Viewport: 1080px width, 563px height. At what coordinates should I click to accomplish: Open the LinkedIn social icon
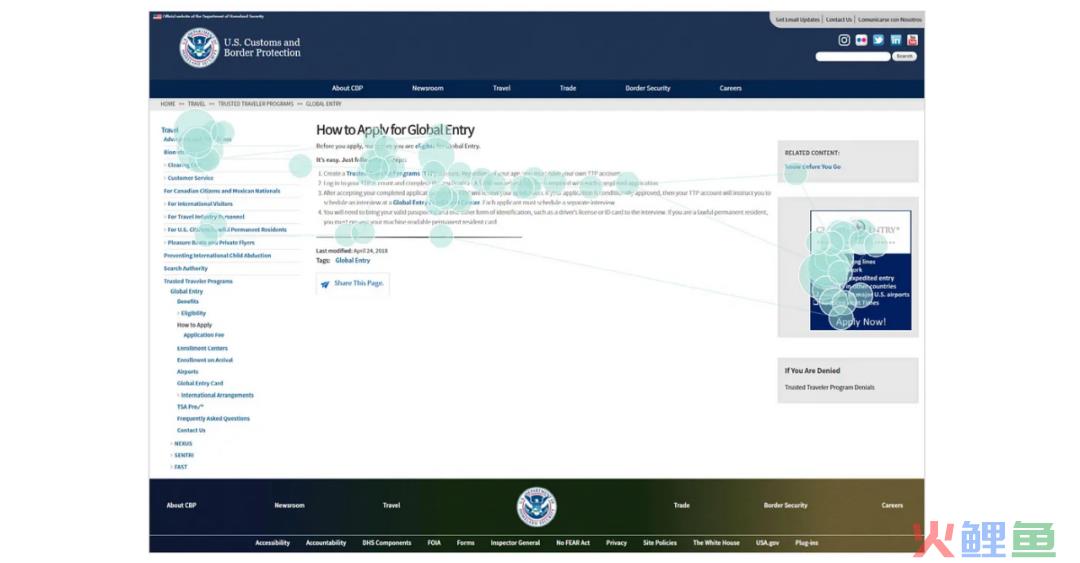coord(895,40)
